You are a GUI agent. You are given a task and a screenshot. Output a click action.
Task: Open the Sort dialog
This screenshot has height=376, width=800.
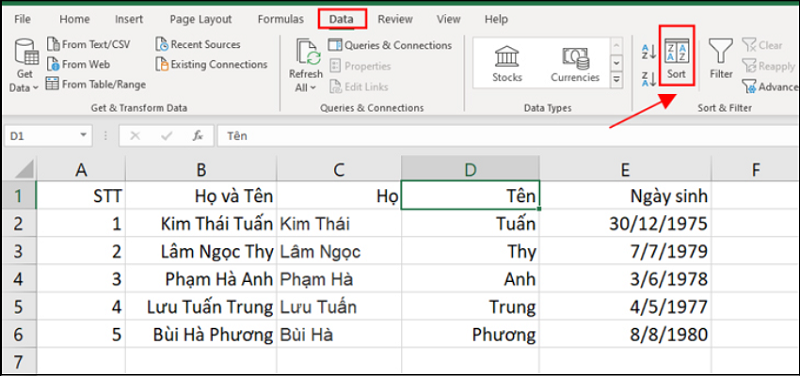(x=677, y=60)
